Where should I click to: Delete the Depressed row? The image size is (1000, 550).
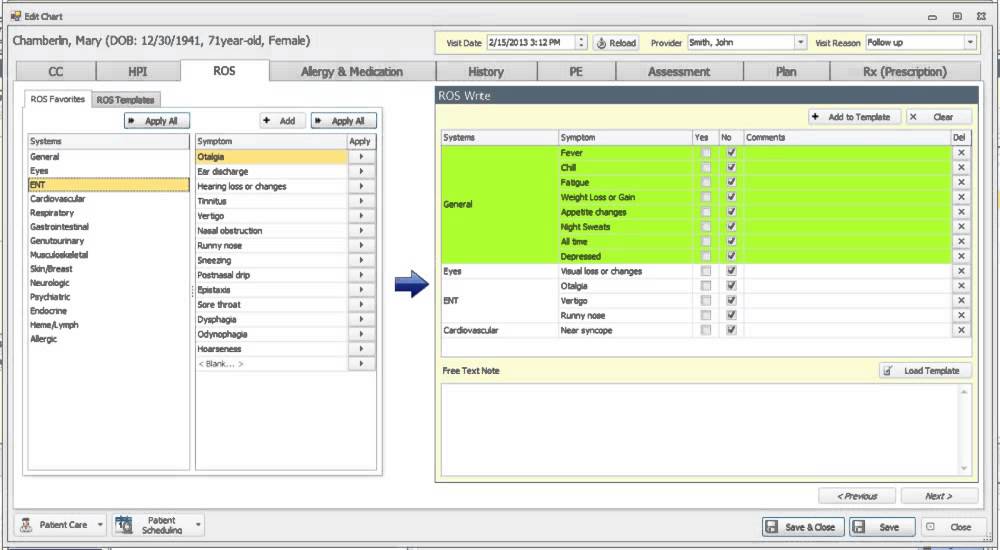click(961, 256)
